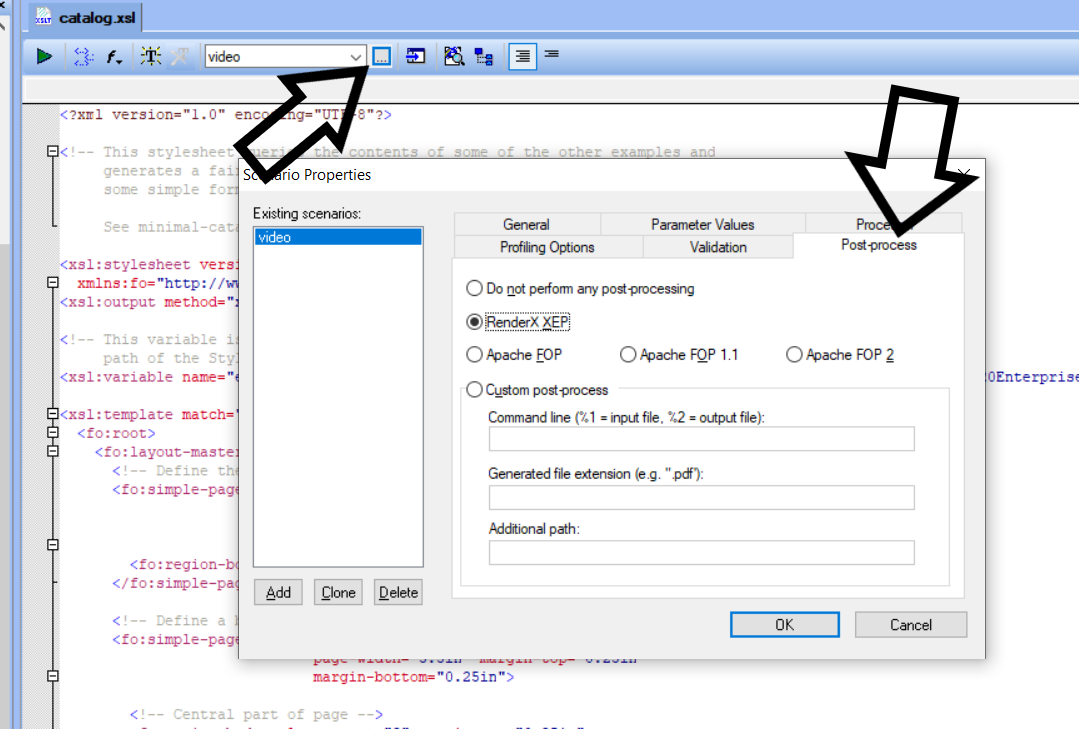Click the blue tree structure icon

click(484, 57)
